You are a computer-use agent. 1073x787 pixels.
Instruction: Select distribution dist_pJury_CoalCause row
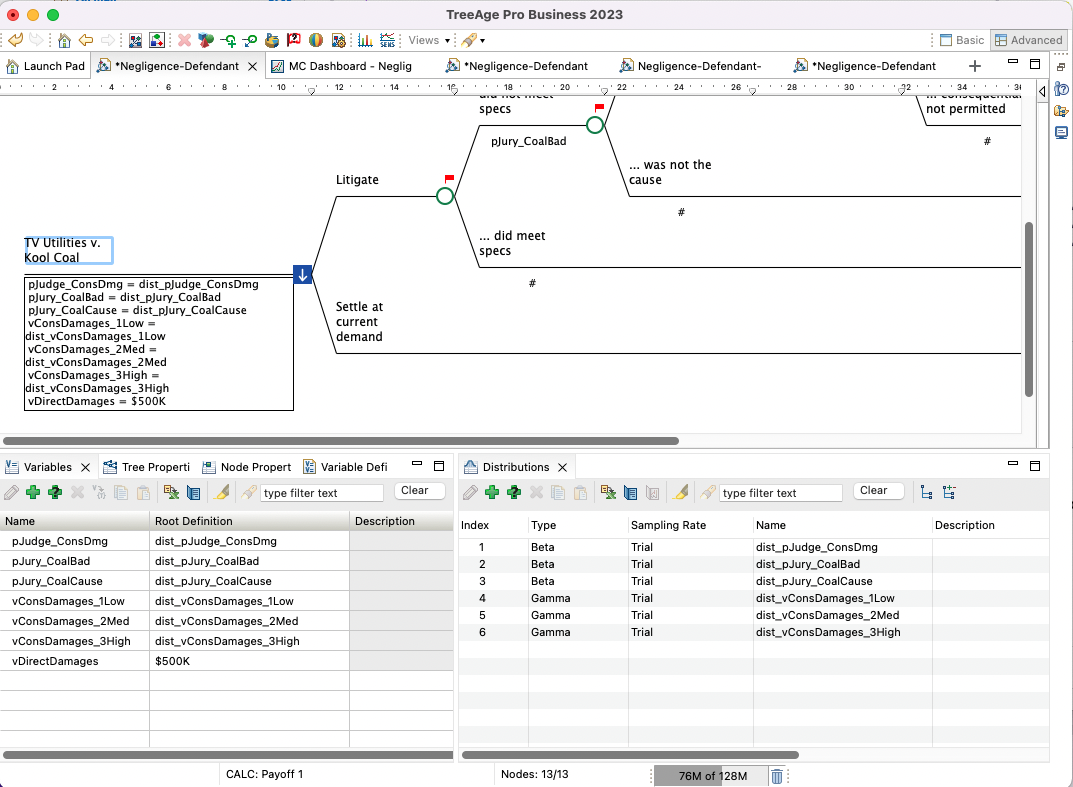coord(753,581)
